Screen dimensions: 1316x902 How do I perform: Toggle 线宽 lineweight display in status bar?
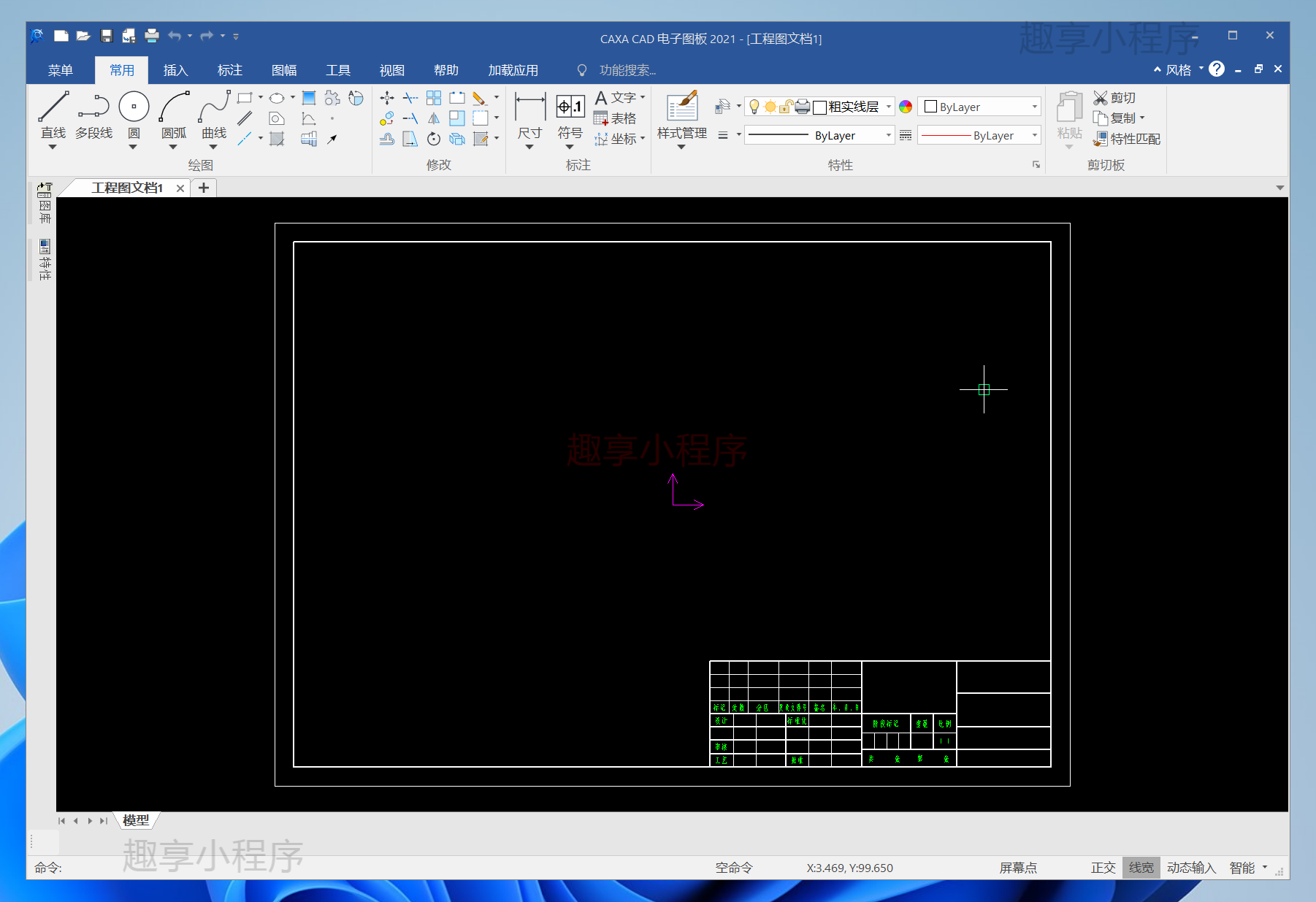(1141, 868)
